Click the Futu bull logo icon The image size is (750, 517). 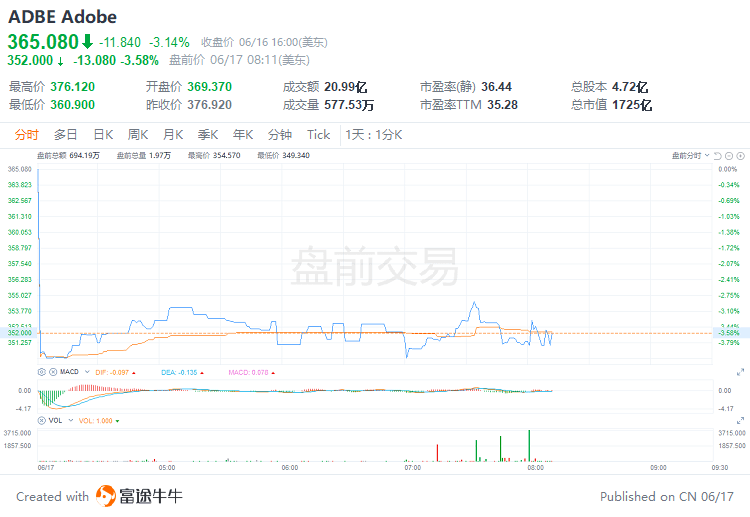[105, 496]
